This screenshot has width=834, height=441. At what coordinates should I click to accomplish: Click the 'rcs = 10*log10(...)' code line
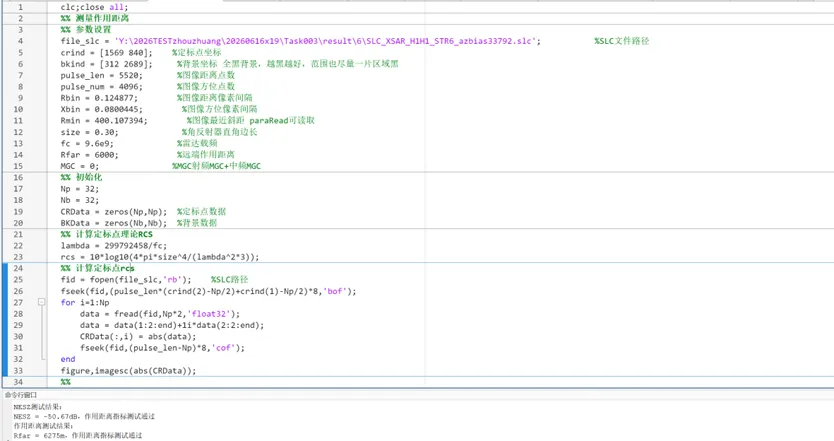tap(160, 257)
